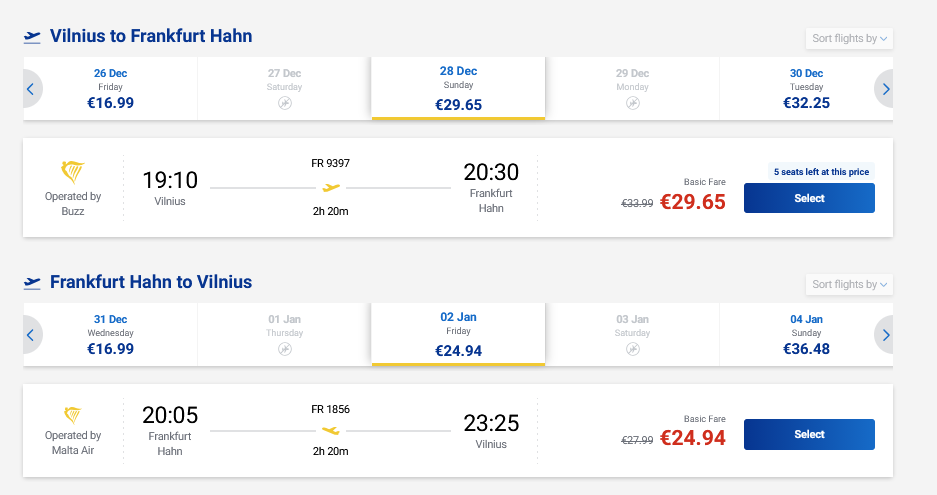Click the airplane icon beside Frankfurt Hahn to Vilnius
The image size is (937, 495).
click(32, 283)
